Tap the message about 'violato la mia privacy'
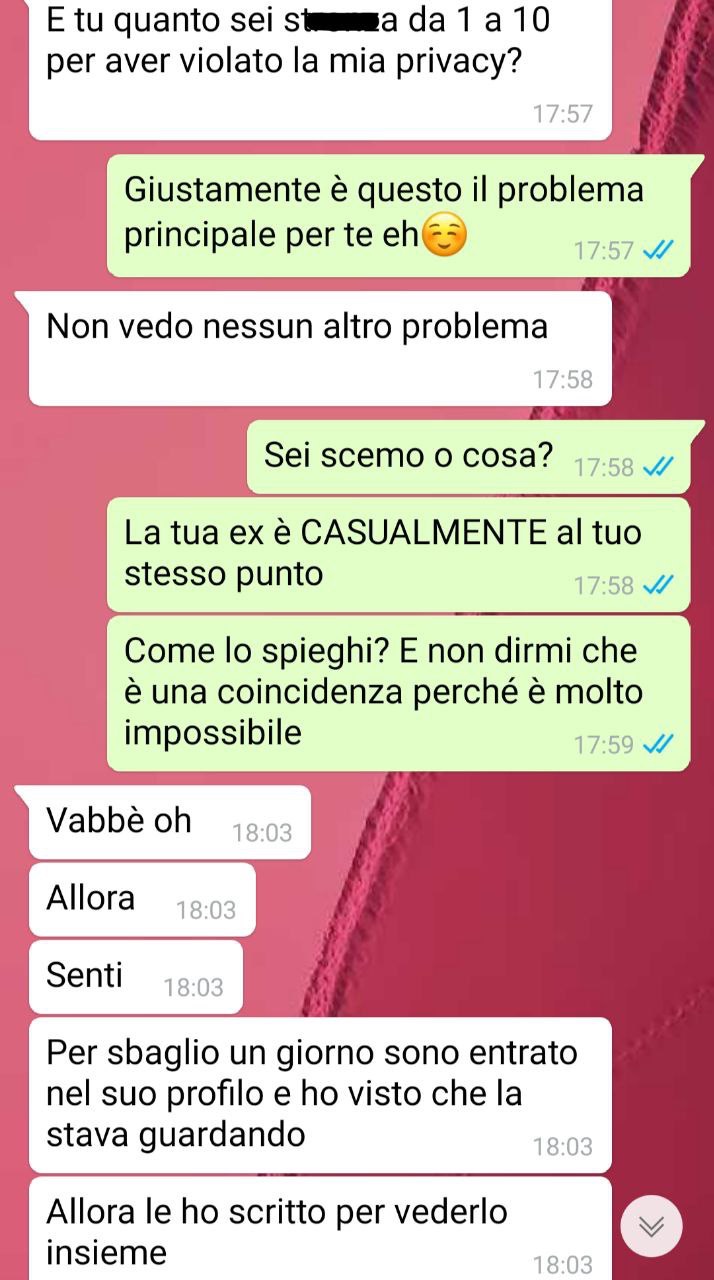 319,70
